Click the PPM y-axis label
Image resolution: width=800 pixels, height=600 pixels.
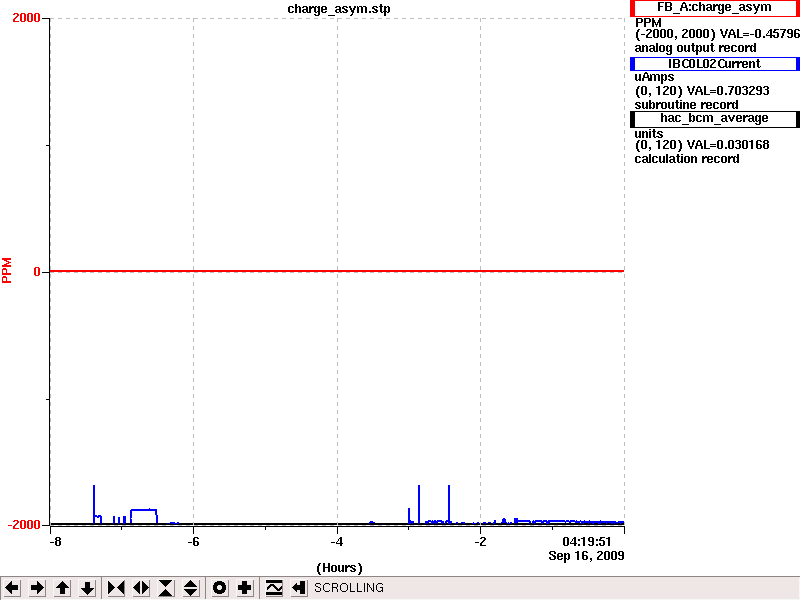point(7,270)
